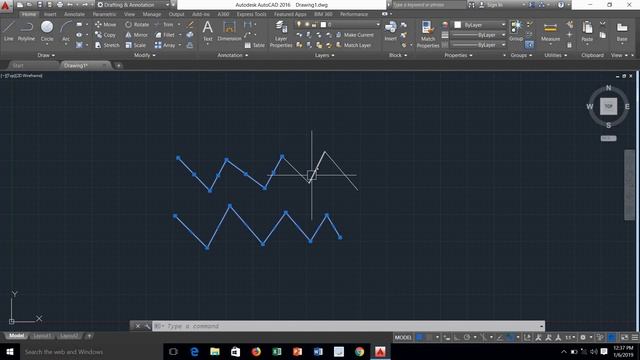The height and width of the screenshot is (360, 640).
Task: Select the Dimension tool
Action: click(229, 31)
